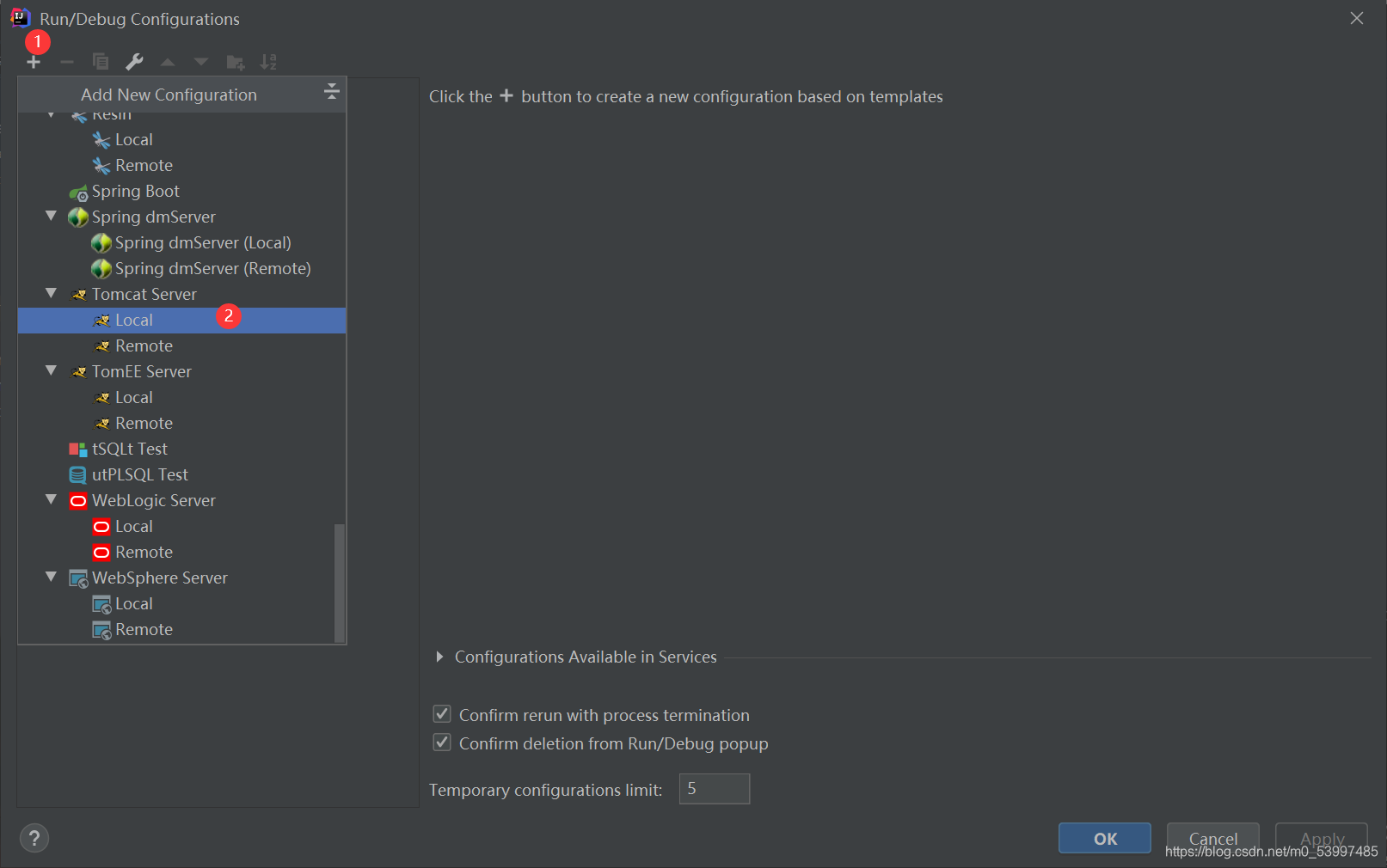Click the Resin Remote icon
This screenshot has height=868, width=1387.
click(x=101, y=166)
